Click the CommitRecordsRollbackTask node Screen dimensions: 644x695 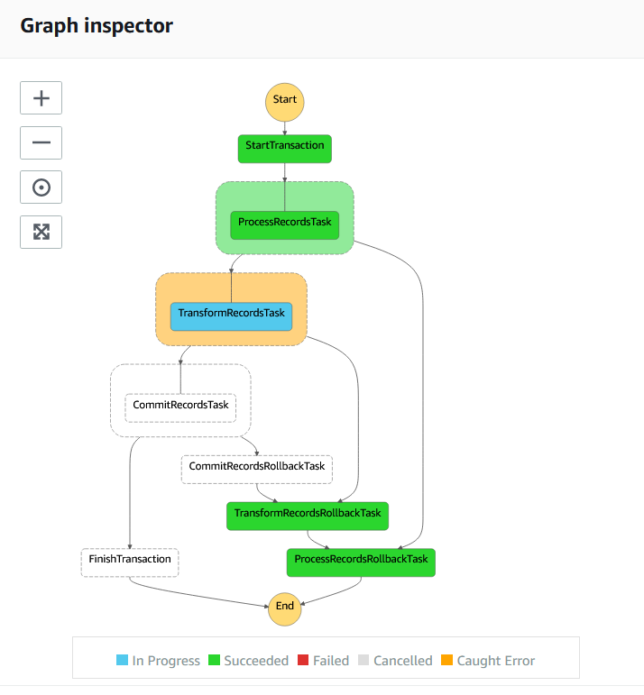coord(257,469)
